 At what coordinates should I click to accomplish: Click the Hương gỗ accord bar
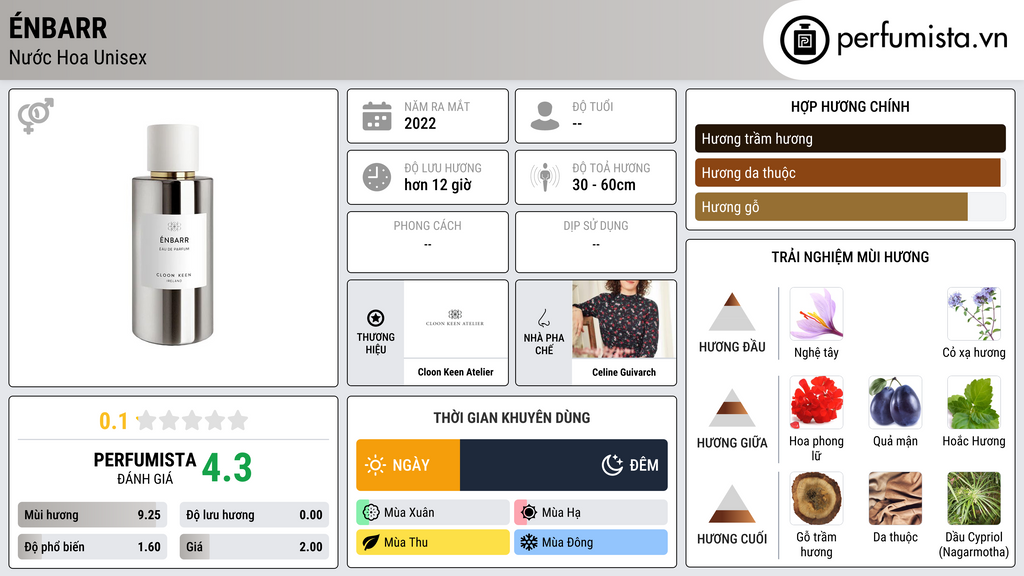[x=850, y=206]
